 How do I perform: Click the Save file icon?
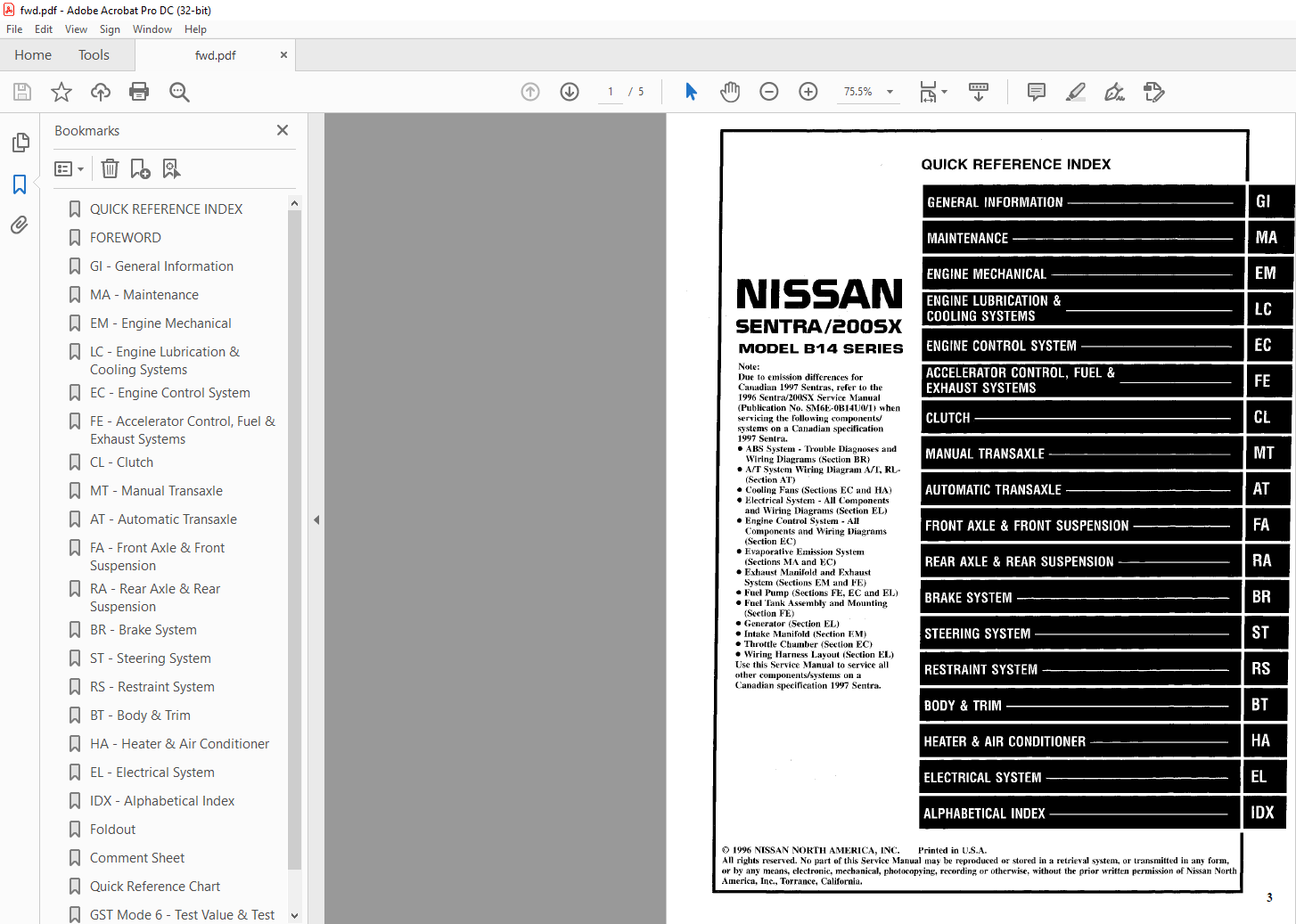[22, 92]
